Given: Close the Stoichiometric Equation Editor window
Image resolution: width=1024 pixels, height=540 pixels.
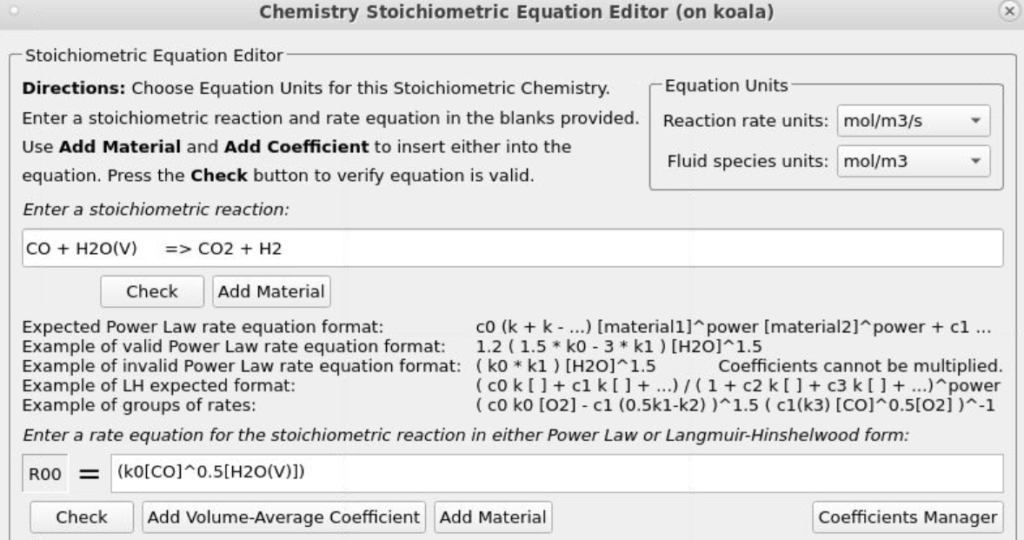Looking at the screenshot, I should point(1008,12).
